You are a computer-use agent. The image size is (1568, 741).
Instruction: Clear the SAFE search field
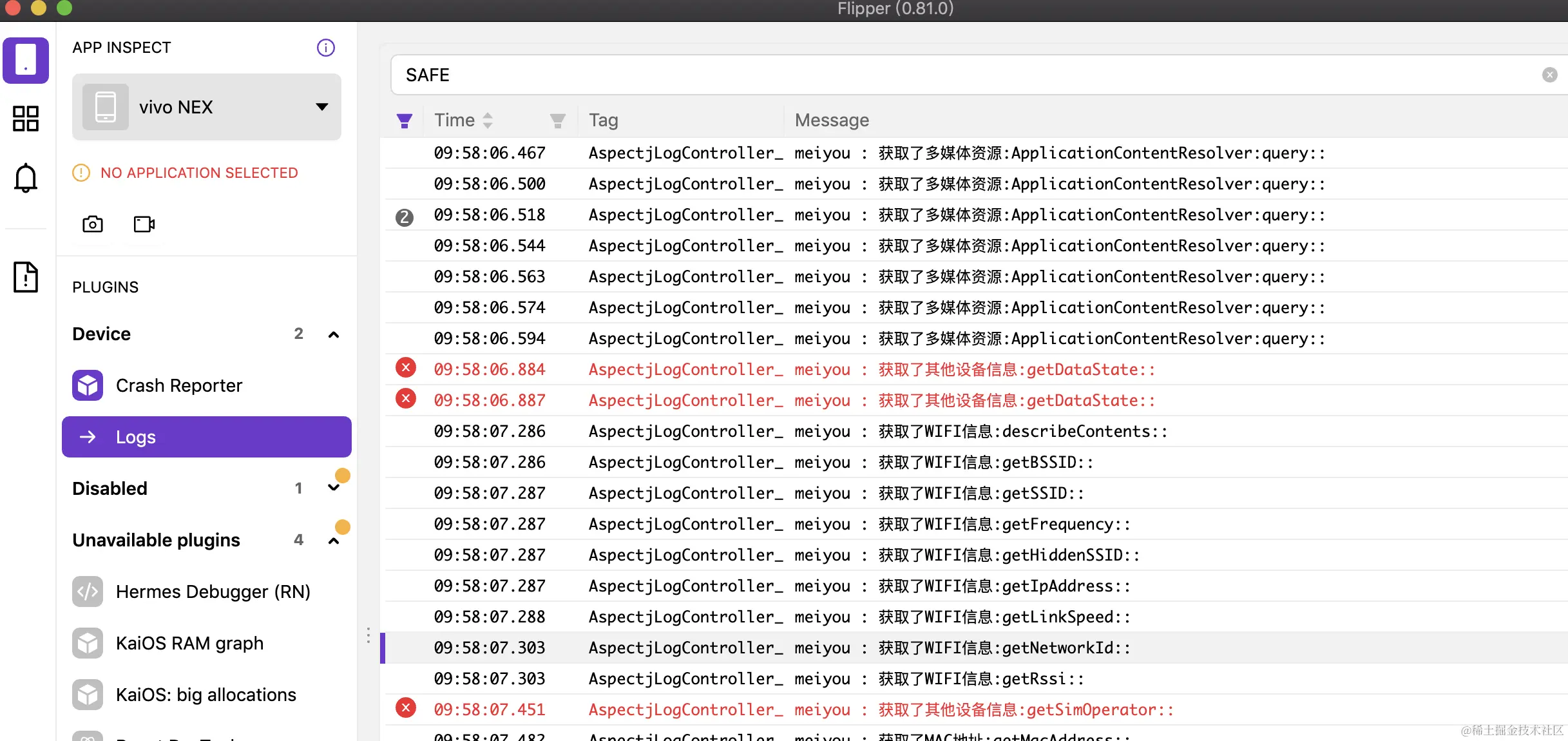coord(1549,75)
